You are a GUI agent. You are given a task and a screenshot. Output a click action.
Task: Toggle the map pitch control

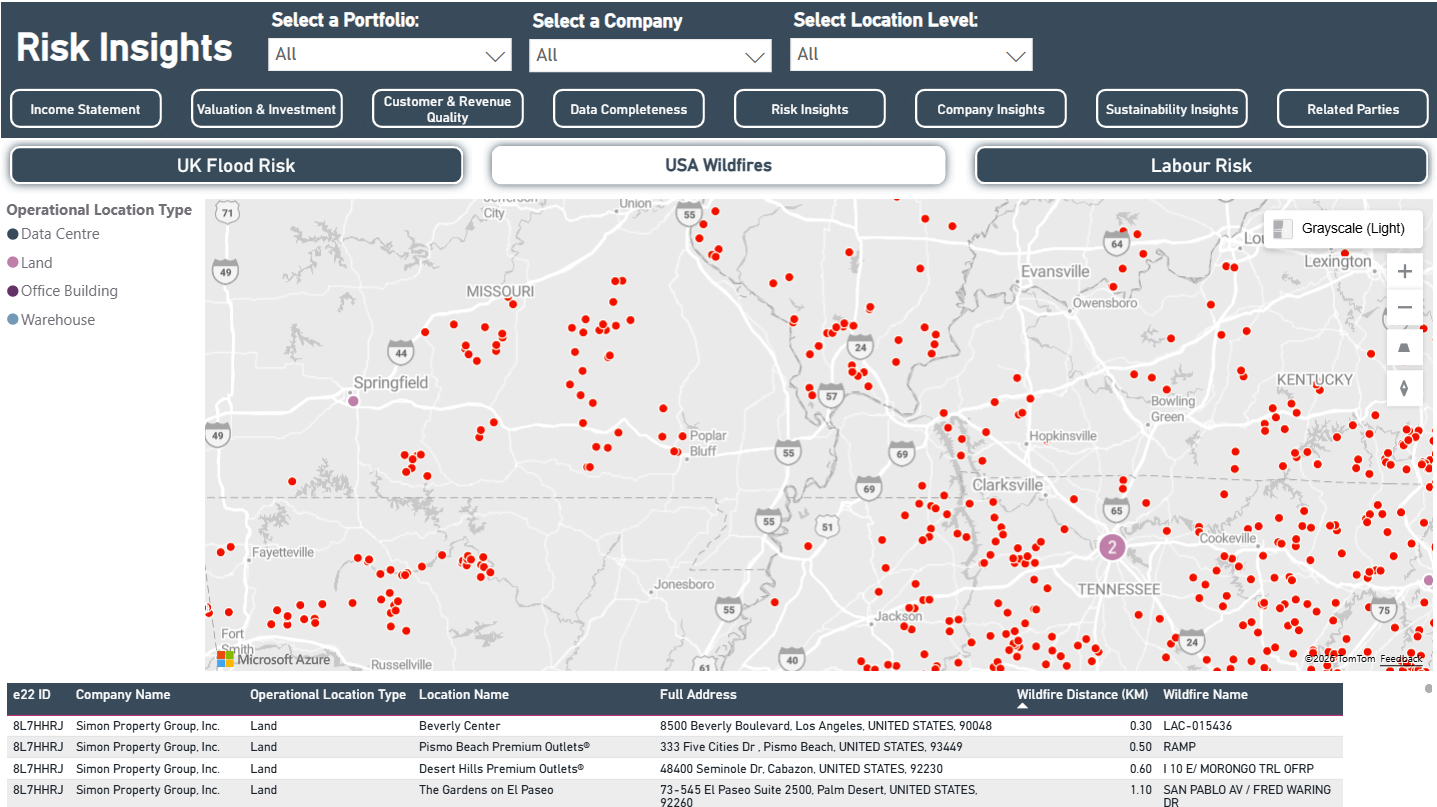pyautogui.click(x=1404, y=347)
